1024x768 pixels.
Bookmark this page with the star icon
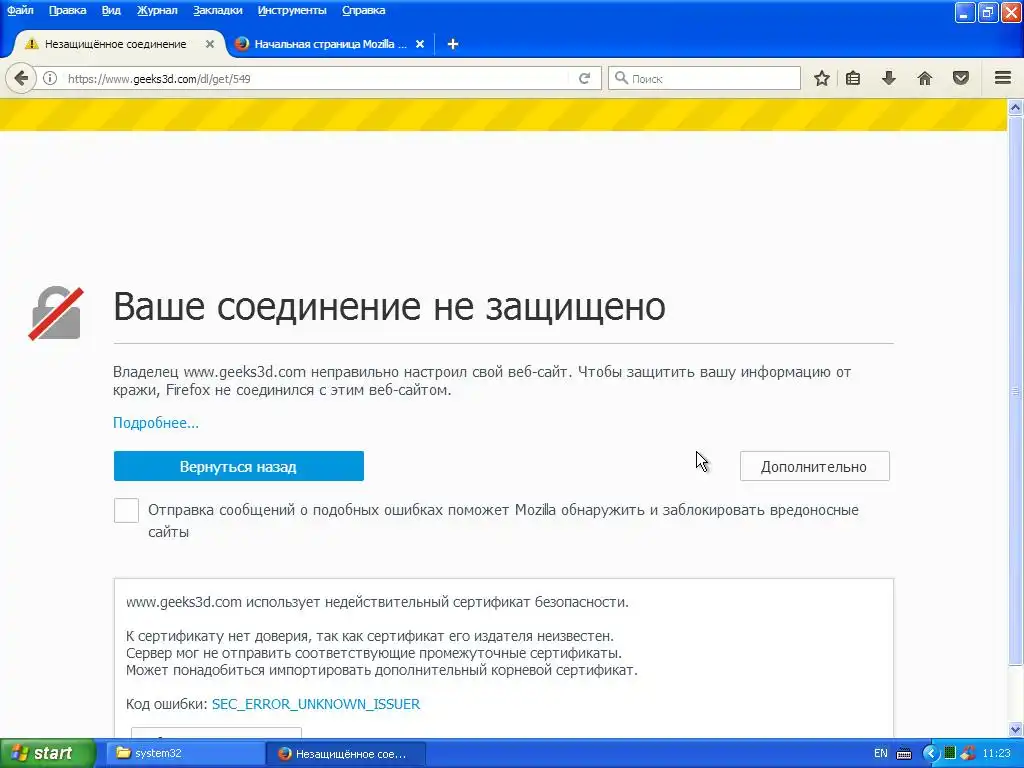(822, 78)
